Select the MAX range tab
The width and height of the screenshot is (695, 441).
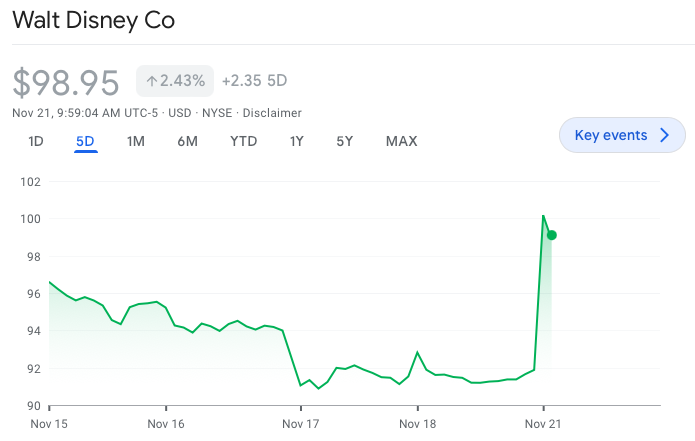tap(402, 141)
